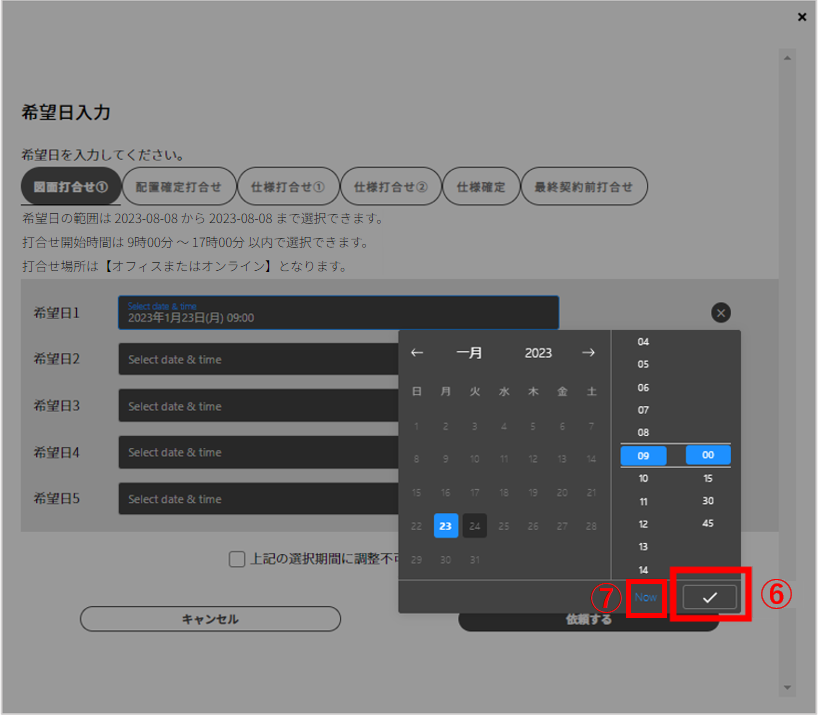This screenshot has width=818, height=715.
Task: Click the 希望日1 date input field
Action: (x=339, y=313)
